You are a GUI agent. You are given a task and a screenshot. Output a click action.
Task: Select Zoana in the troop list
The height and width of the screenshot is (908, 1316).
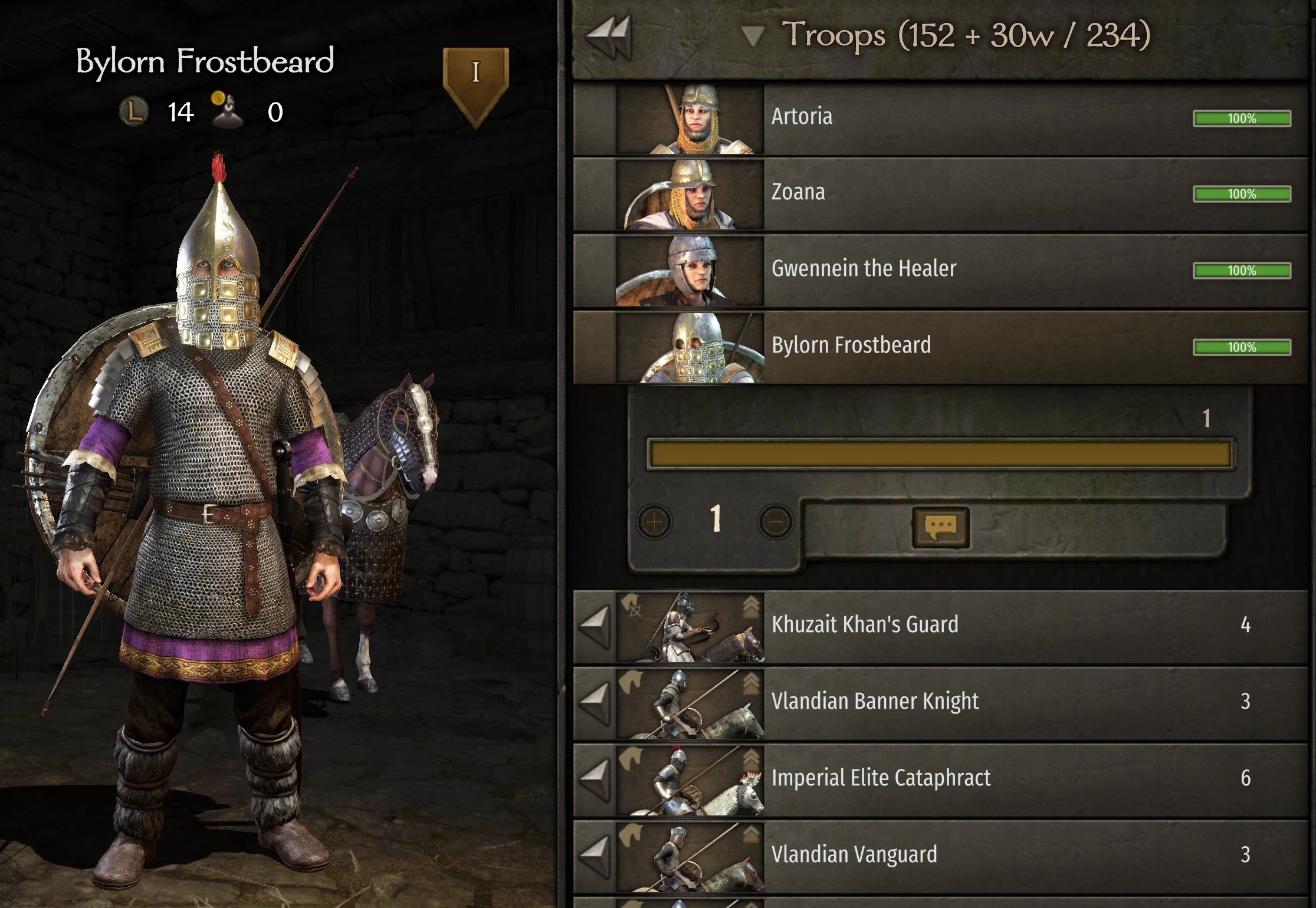tap(940, 194)
